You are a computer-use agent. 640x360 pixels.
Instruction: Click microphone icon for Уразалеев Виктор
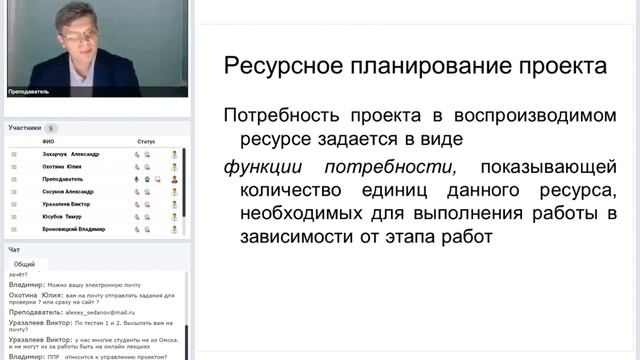[x=137, y=204]
